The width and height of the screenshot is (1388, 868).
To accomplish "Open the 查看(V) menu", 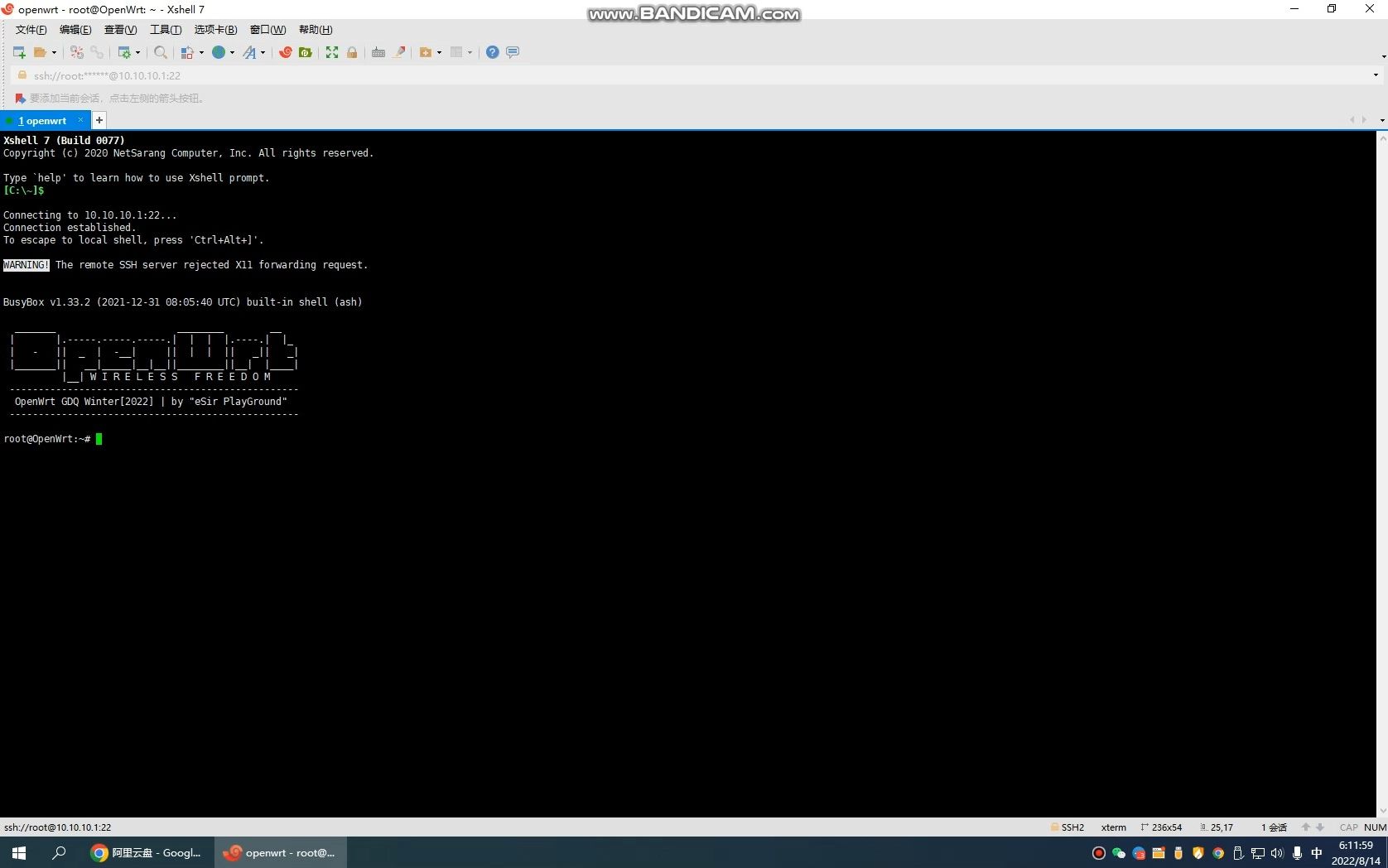I will (120, 30).
